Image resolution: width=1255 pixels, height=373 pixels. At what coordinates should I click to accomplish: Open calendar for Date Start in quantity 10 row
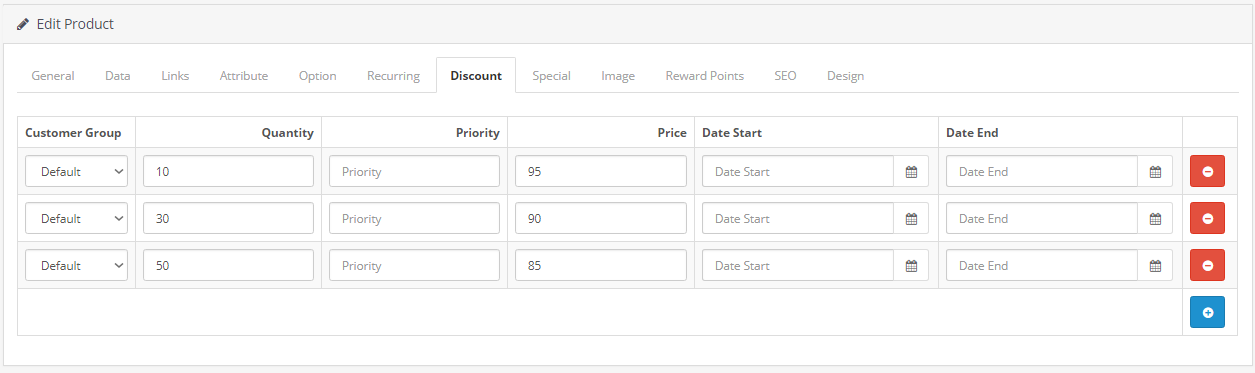pyautogui.click(x=911, y=171)
